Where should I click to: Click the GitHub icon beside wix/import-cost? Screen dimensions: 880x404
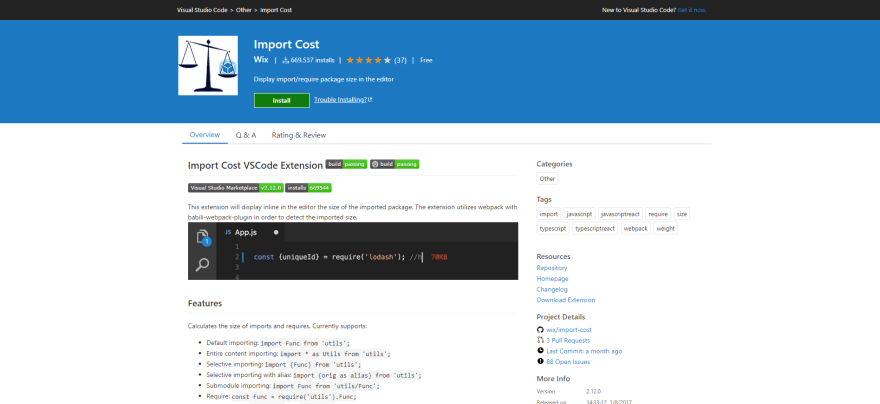click(x=540, y=330)
